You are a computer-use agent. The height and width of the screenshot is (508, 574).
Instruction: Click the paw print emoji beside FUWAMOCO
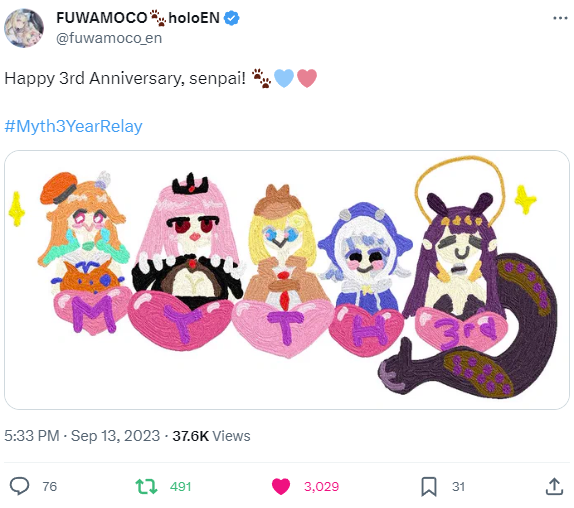pos(158,18)
